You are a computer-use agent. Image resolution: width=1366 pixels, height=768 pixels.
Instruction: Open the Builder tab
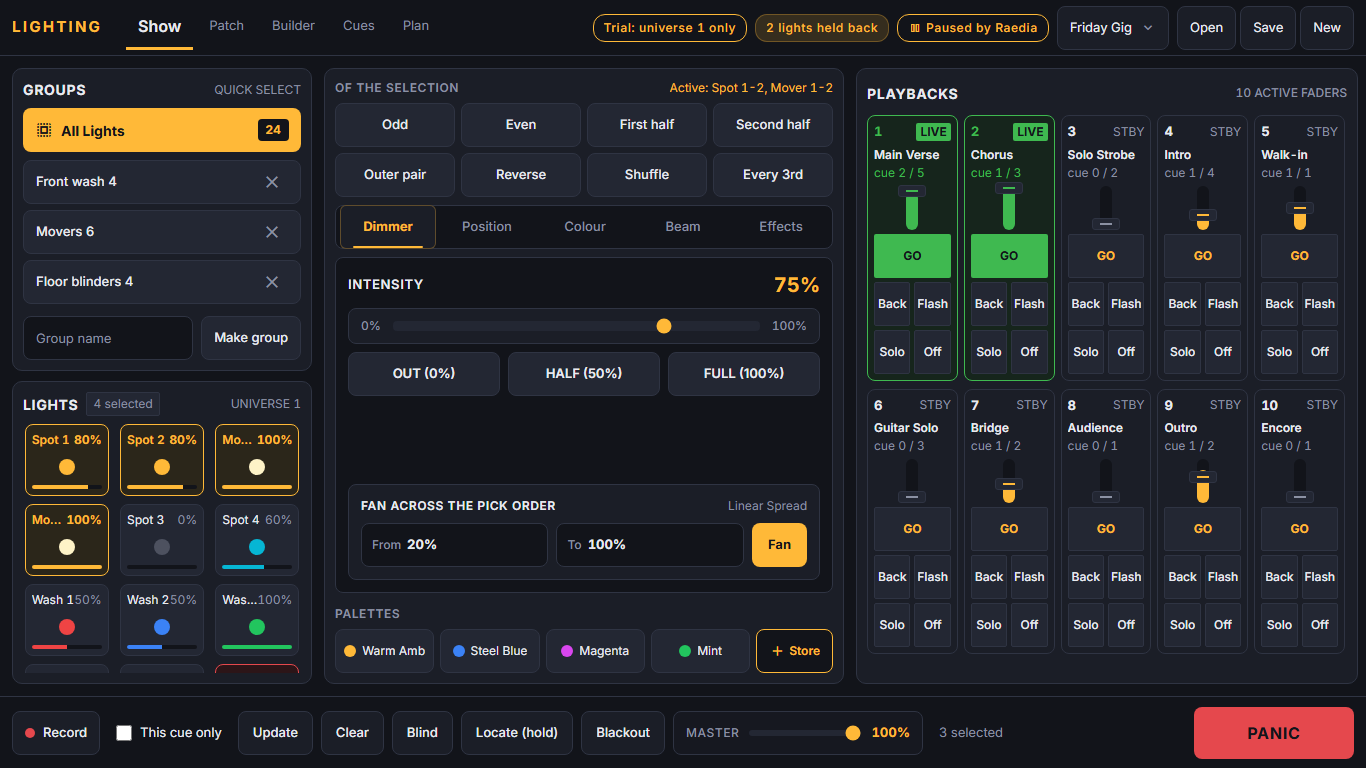(x=293, y=26)
